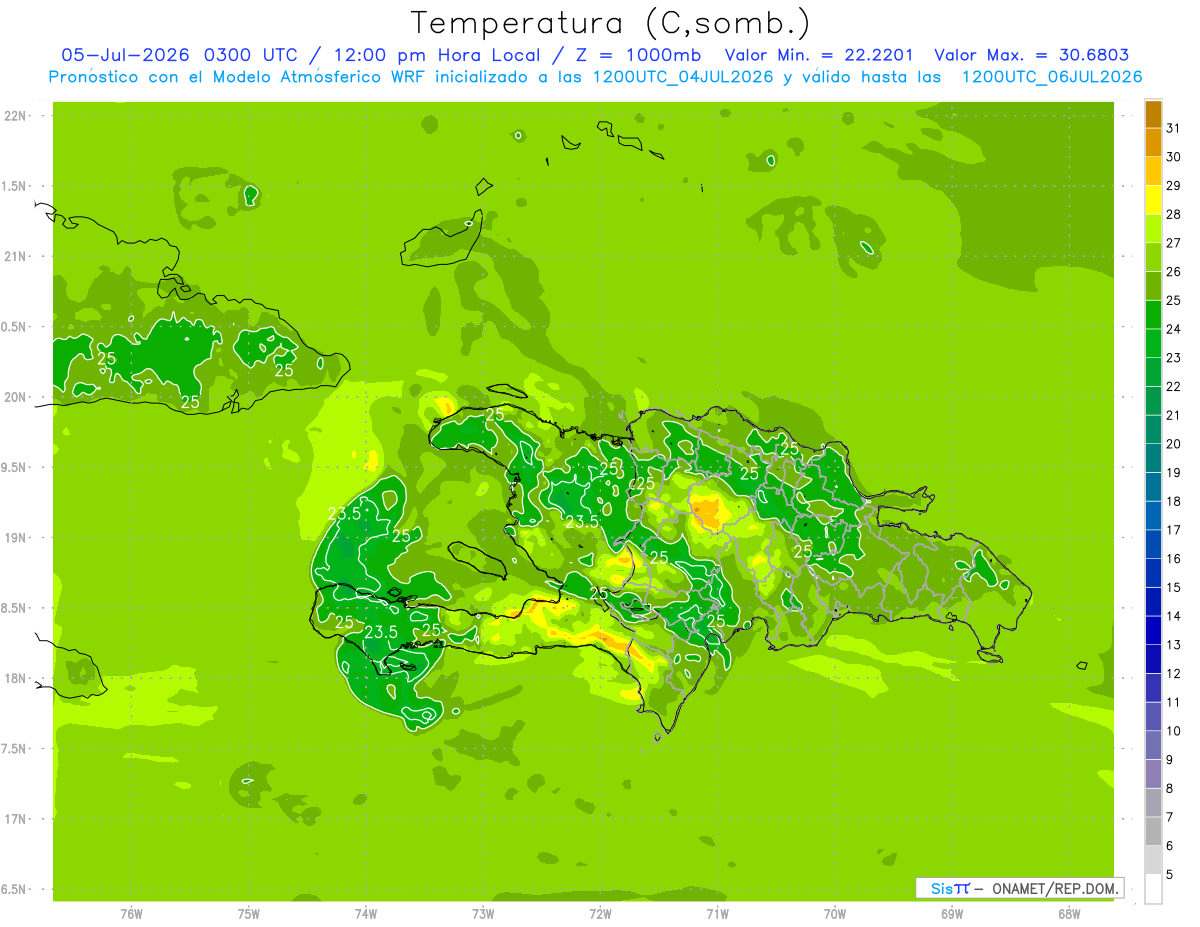Image resolution: width=1200 pixels, height=927 pixels.
Task: Pick the gray legend color between 7 and 6
Action: click(x=1153, y=832)
